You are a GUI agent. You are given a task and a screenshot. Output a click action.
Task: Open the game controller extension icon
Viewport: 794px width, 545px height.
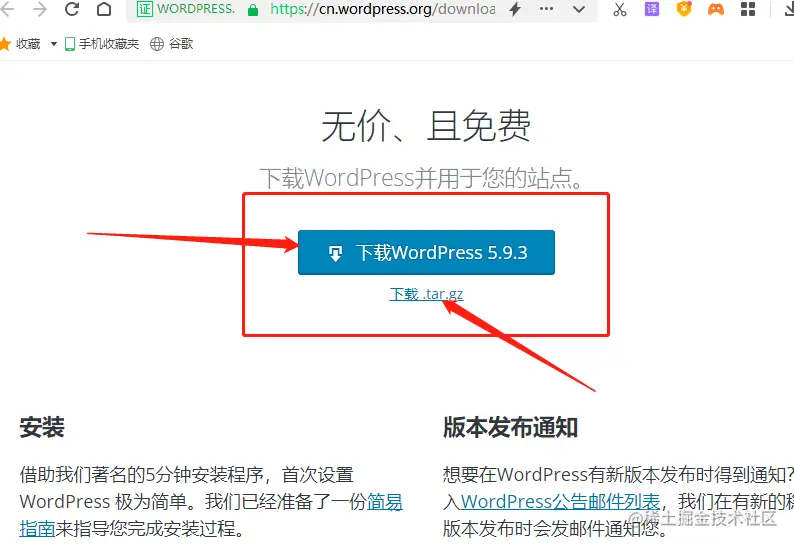tap(716, 9)
